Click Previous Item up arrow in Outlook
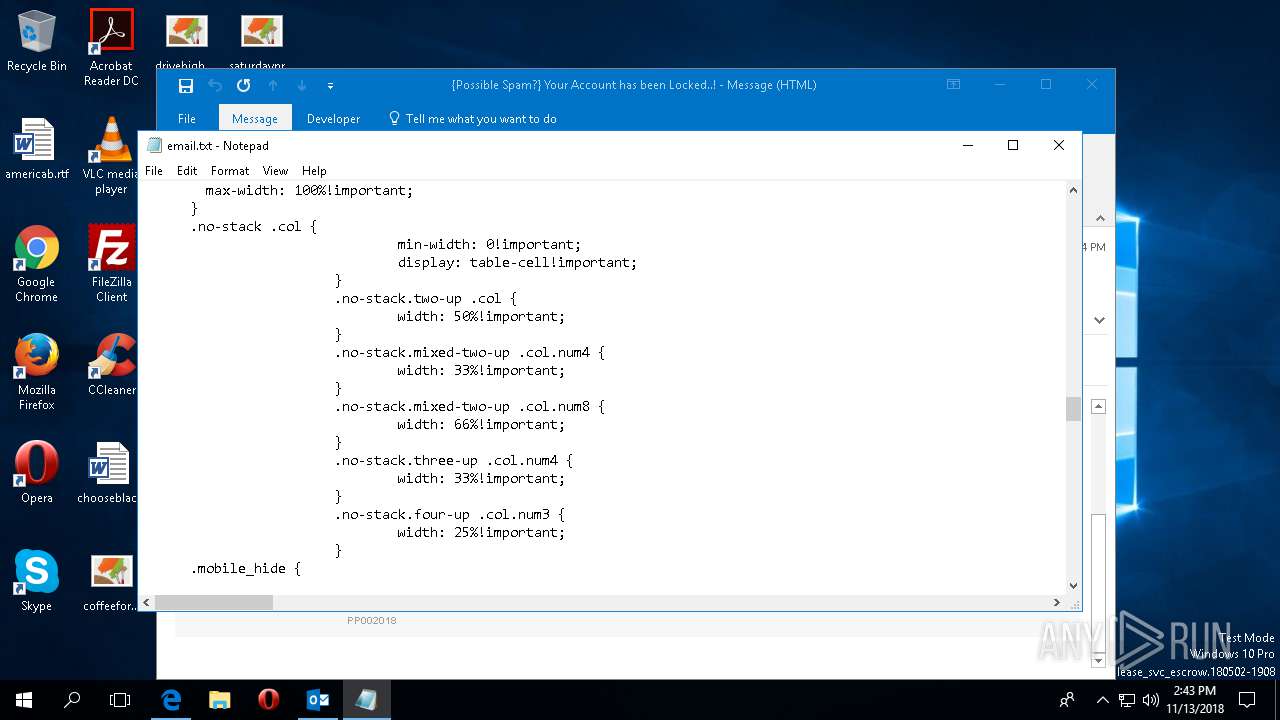The height and width of the screenshot is (720, 1280). (273, 86)
